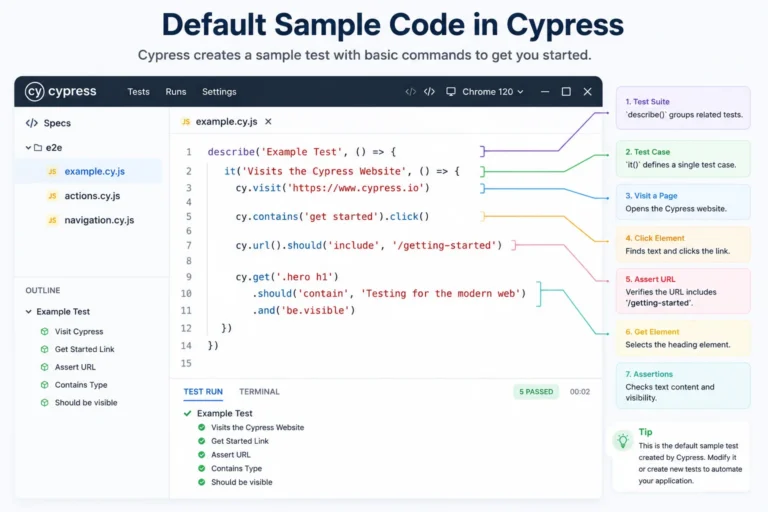This screenshot has height=512, width=768.
Task: Click the 00:02 run duration
Action: pos(579,392)
